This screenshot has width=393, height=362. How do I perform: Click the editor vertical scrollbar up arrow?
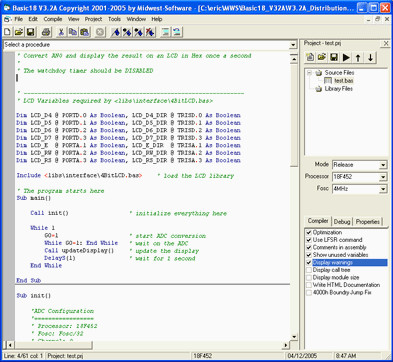[x=294, y=59]
